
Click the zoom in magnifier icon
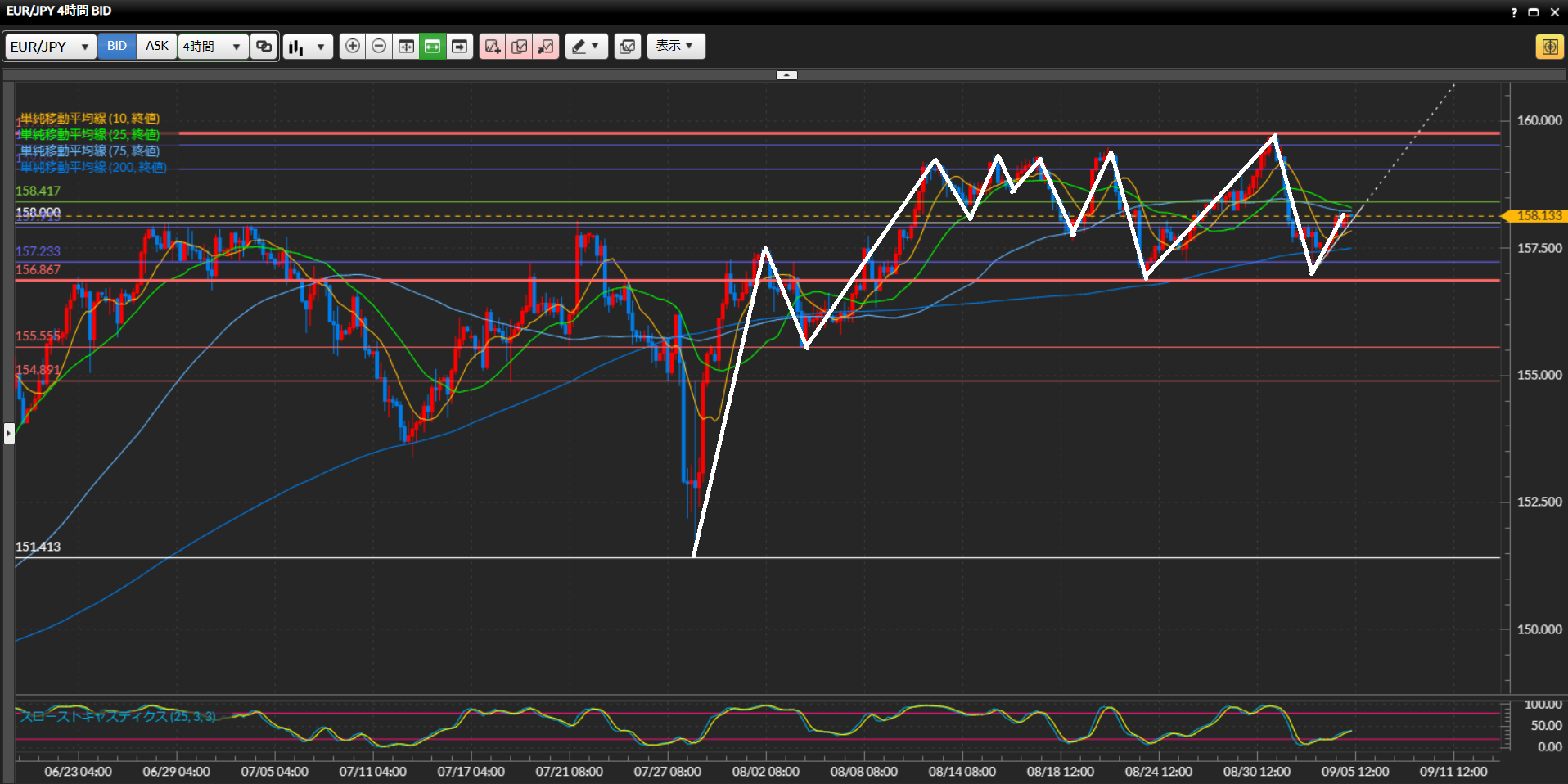[352, 46]
